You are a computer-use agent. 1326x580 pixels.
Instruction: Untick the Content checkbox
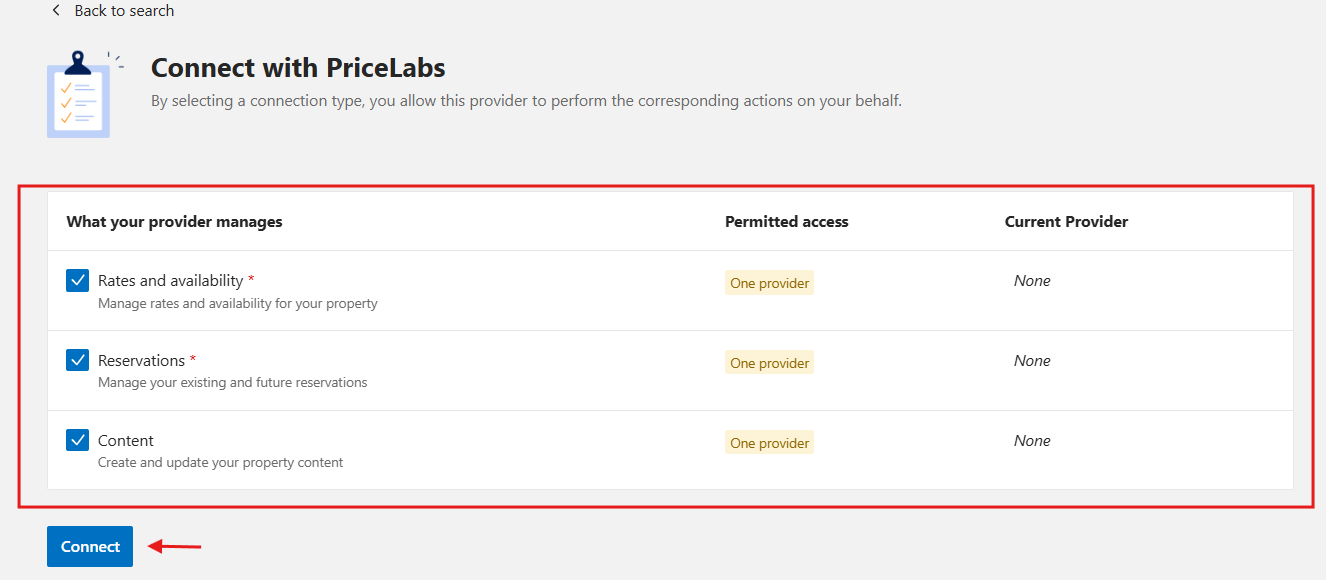78,440
